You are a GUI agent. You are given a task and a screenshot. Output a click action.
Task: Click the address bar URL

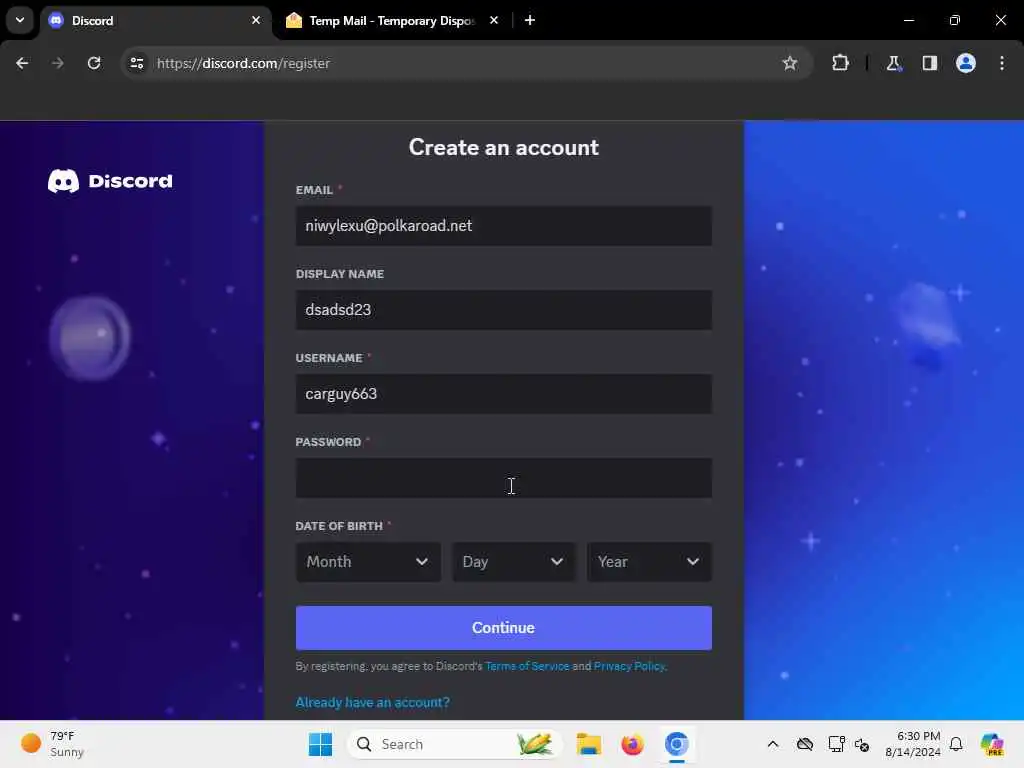[244, 63]
